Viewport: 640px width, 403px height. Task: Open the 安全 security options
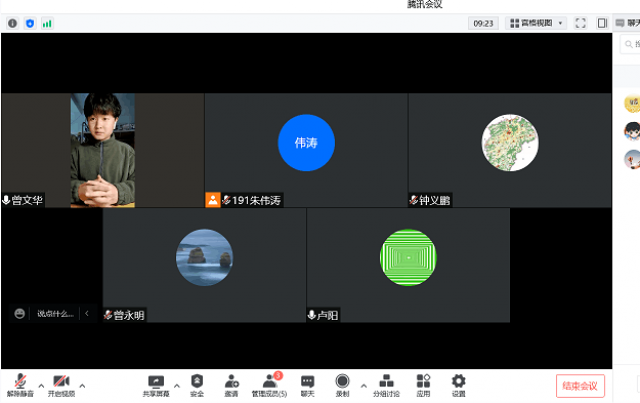pyautogui.click(x=197, y=385)
